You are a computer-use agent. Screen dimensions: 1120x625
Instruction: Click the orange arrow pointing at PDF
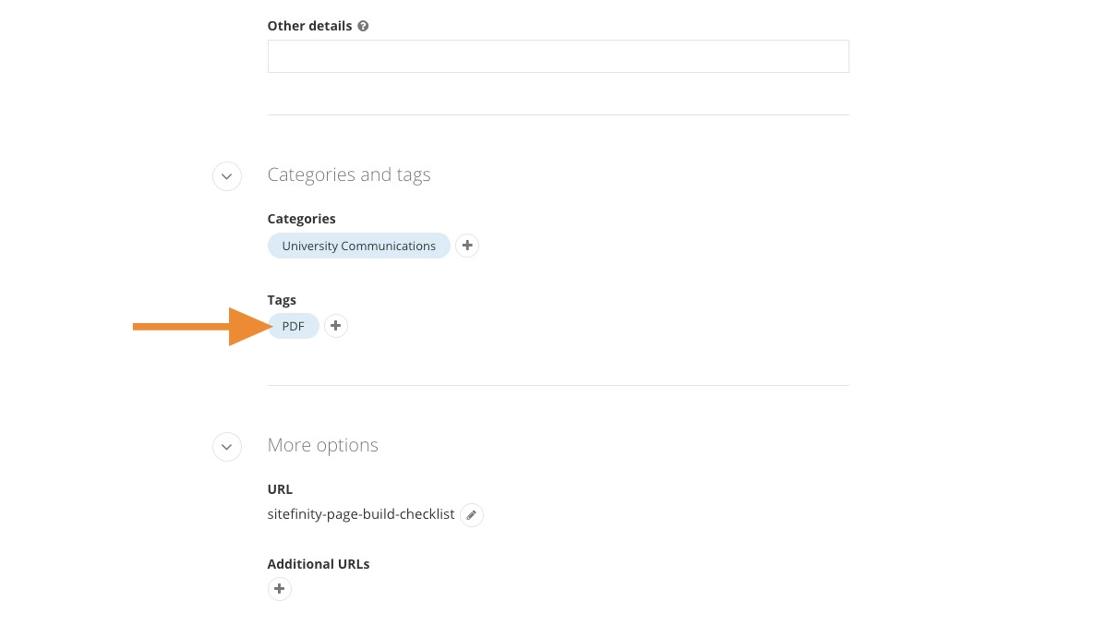(200, 326)
